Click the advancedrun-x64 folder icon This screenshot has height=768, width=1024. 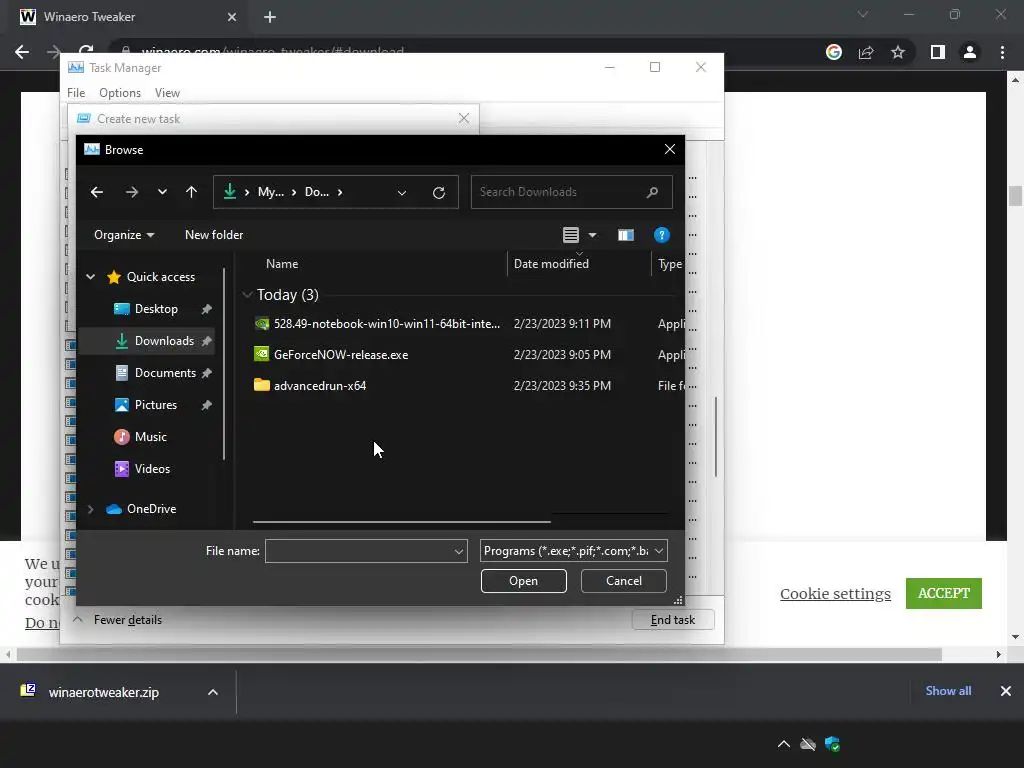click(261, 385)
